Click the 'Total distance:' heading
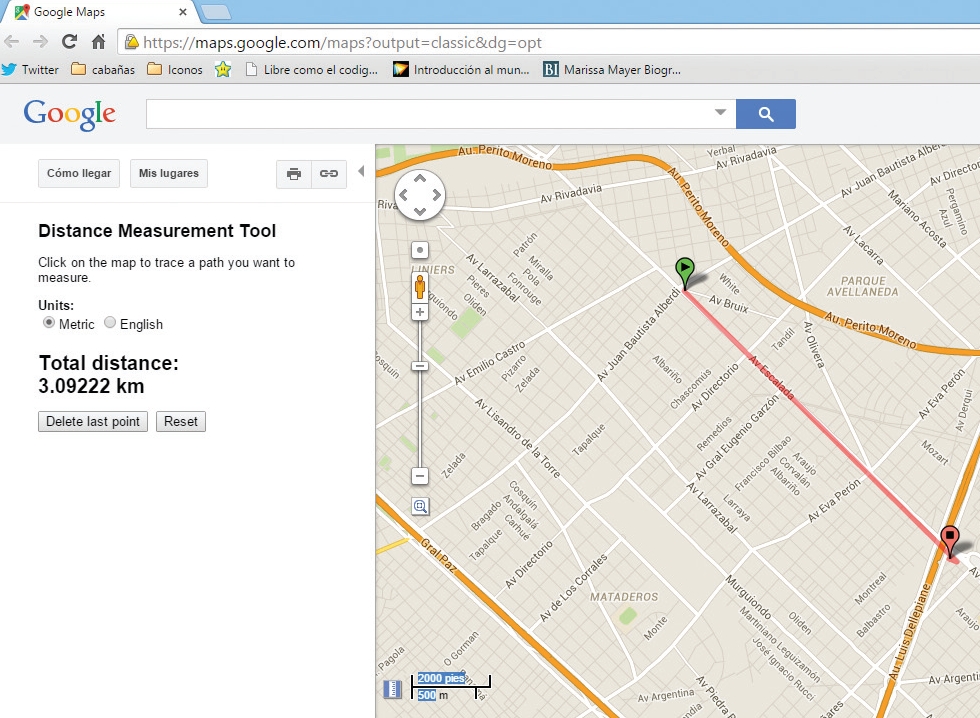 [x=109, y=363]
